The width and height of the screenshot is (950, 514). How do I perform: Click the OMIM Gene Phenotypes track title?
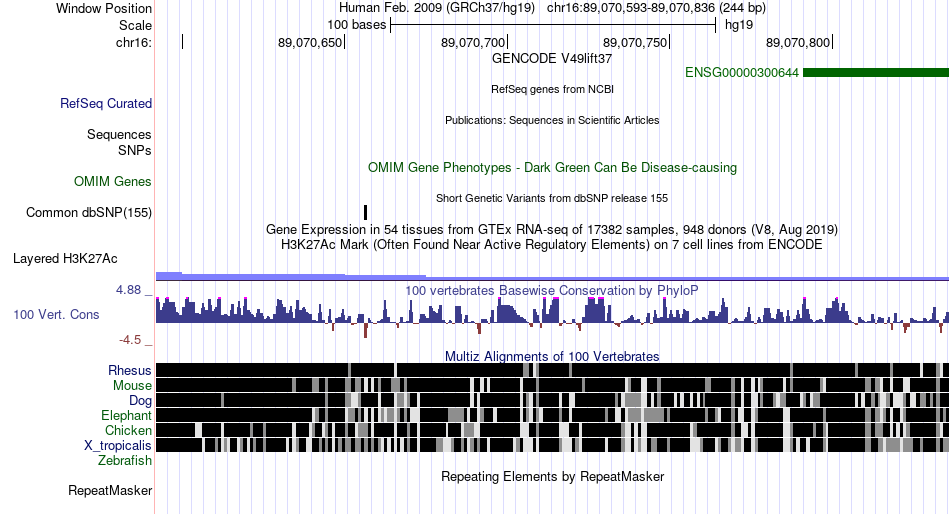point(553,167)
